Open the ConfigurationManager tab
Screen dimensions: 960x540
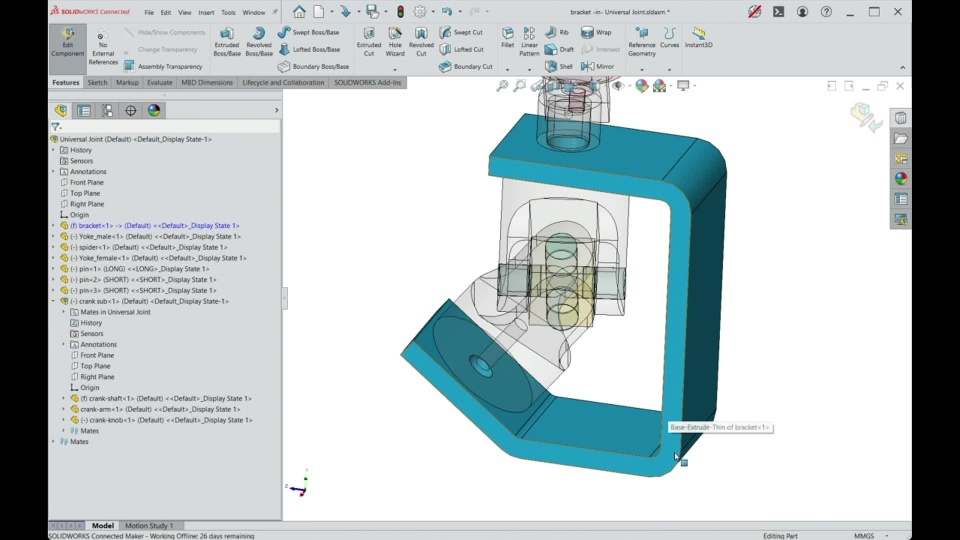click(107, 110)
